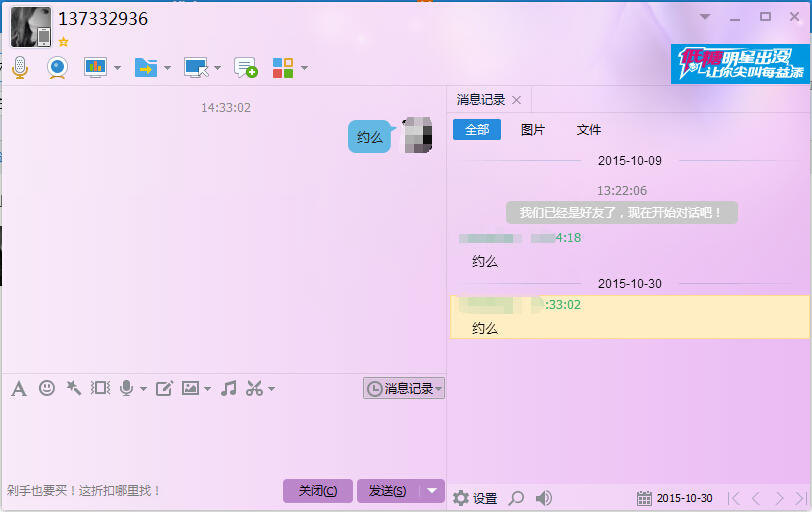The width and height of the screenshot is (812, 512).
Task: Go to previous page of history
Action: 756,498
